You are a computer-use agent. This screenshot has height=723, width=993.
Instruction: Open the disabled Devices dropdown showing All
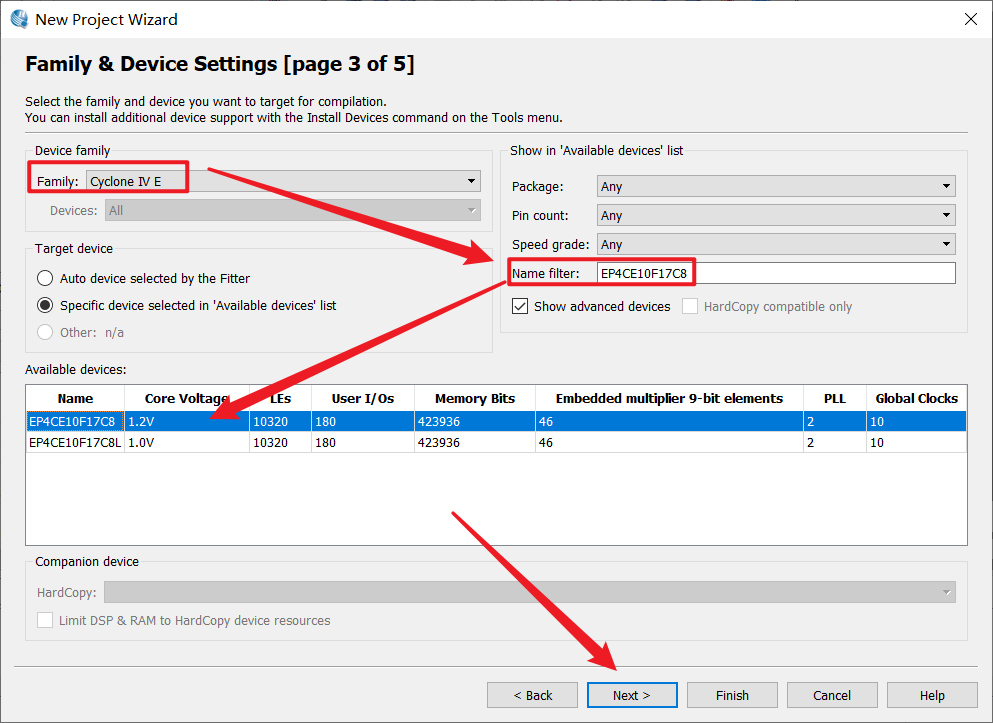pos(293,210)
